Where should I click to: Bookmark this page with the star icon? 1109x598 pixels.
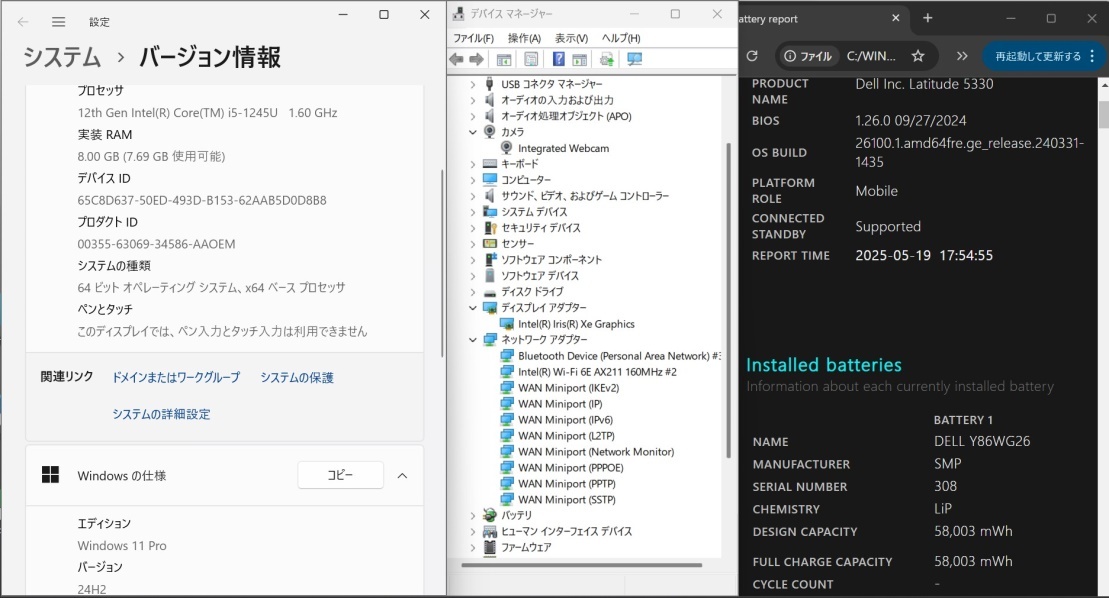tap(918, 56)
